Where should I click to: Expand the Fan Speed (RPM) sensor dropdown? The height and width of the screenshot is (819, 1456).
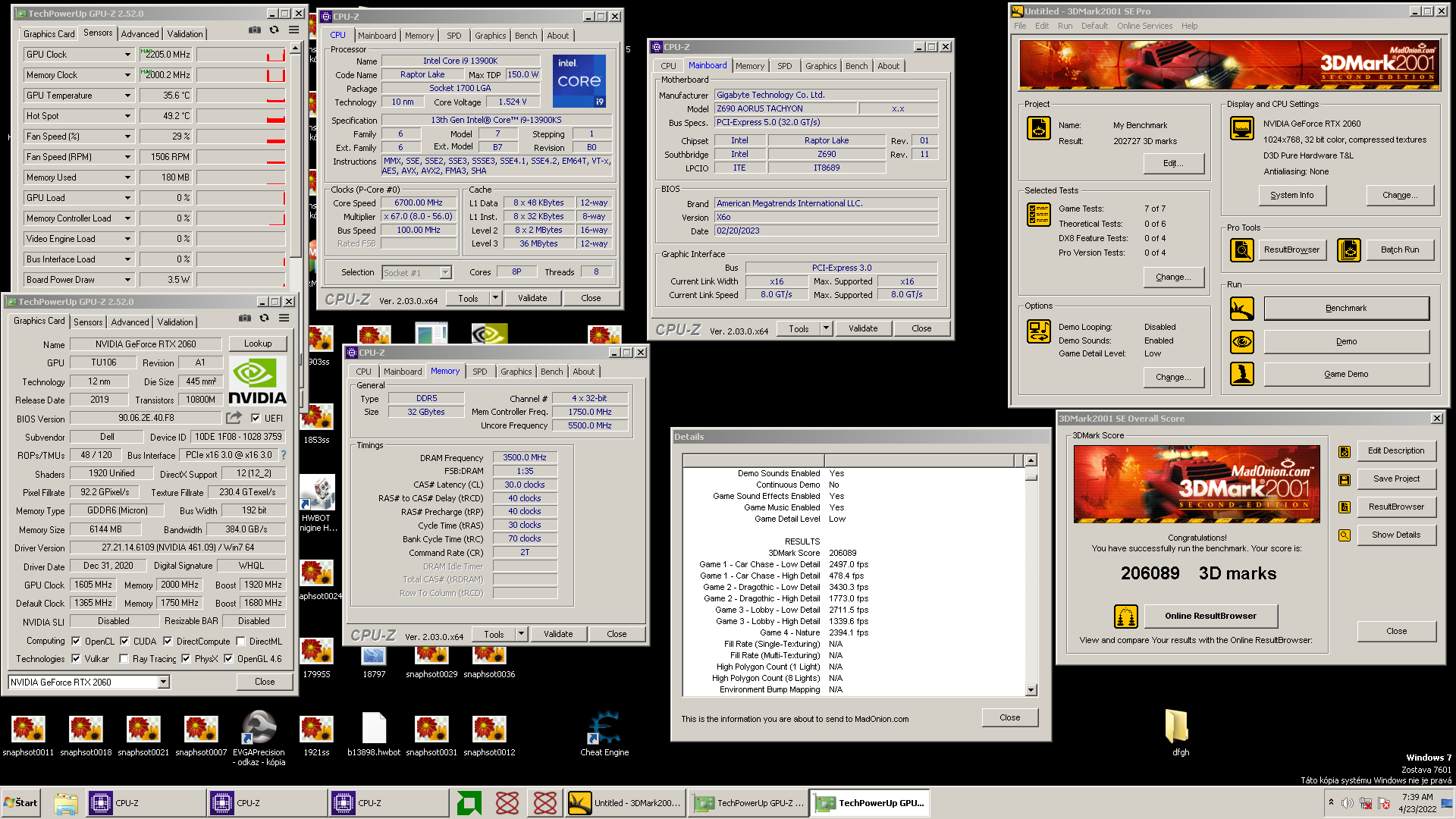tap(127, 157)
